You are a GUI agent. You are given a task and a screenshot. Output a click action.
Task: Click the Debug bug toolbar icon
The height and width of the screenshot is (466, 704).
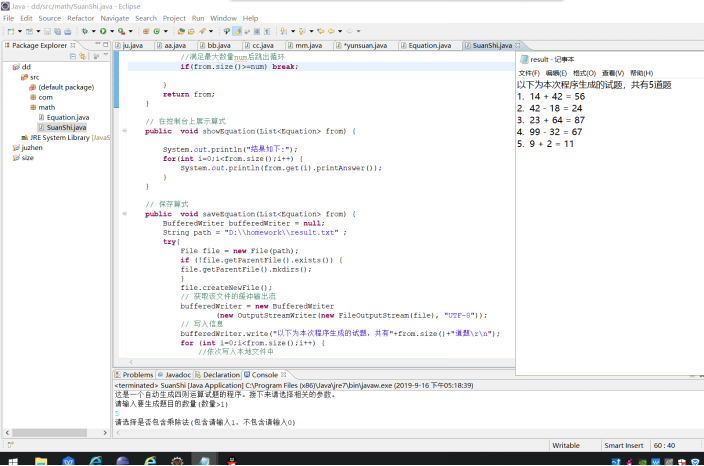(85, 31)
